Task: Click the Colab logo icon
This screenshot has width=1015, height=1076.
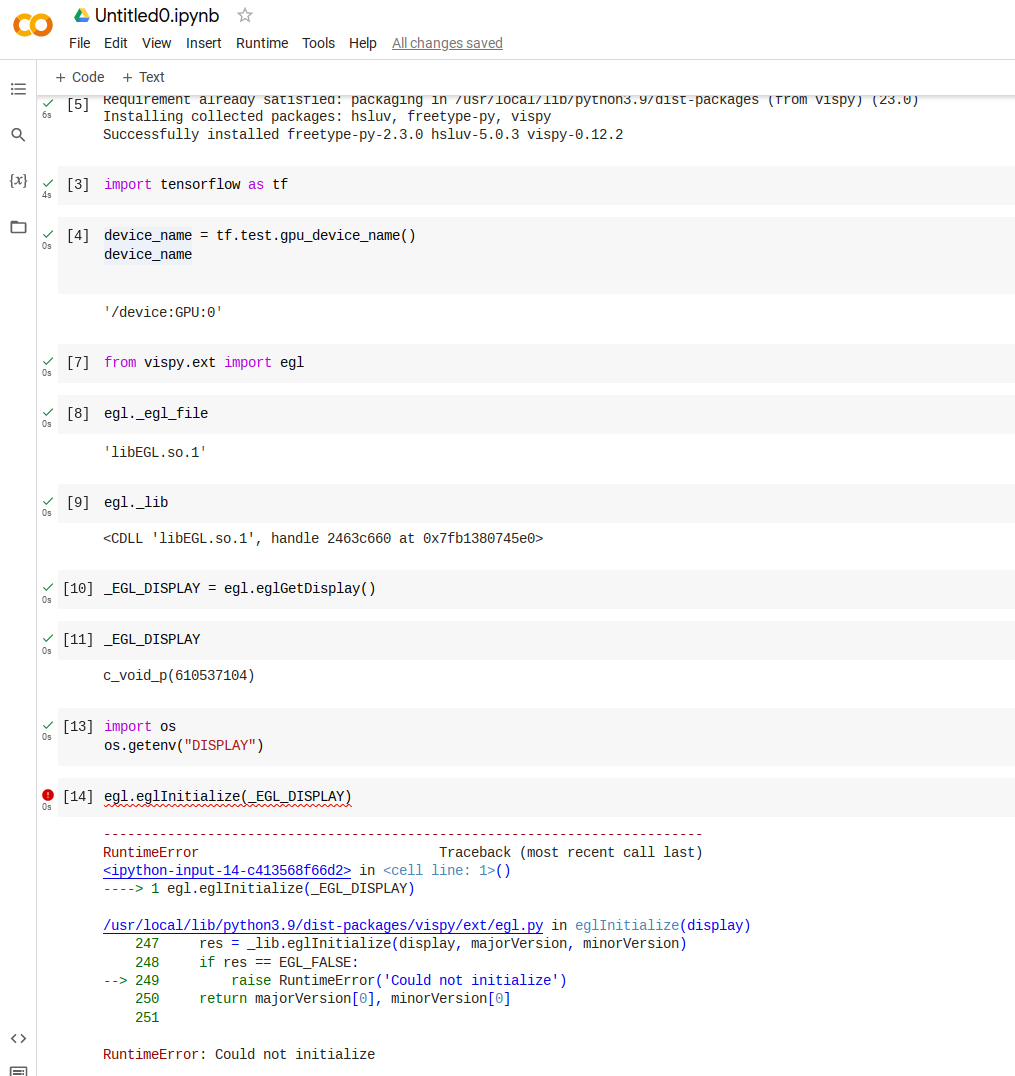Action: click(x=33, y=25)
